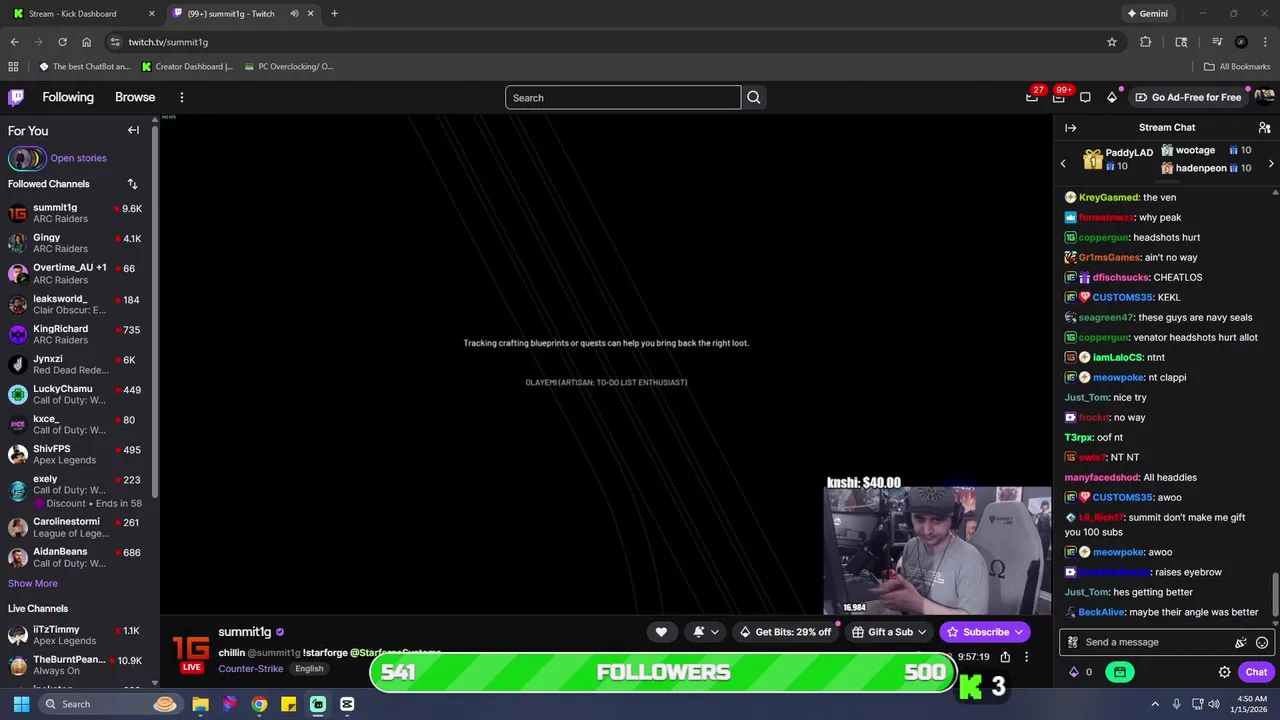Open ShivFPS channel in sidebar

pyautogui.click(x=78, y=454)
